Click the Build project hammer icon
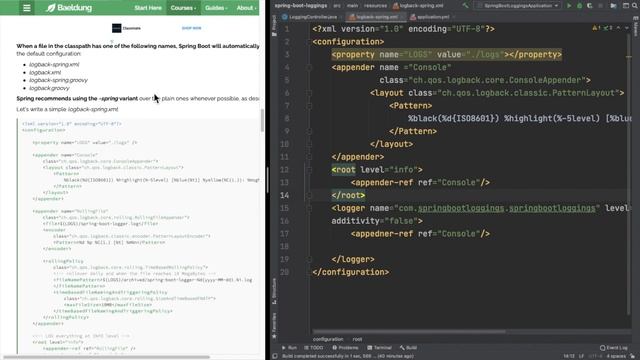Image resolution: width=640 pixels, height=360 pixels. pyautogui.click(x=465, y=6)
